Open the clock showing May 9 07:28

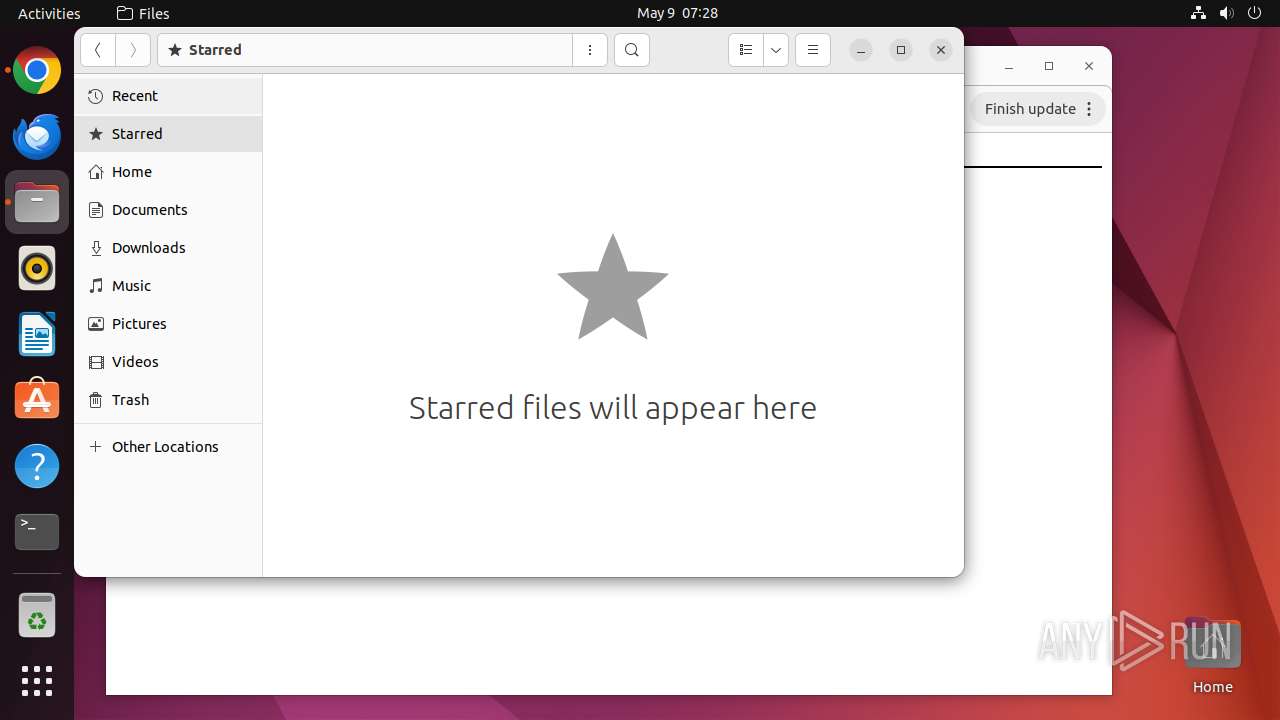[x=677, y=13]
